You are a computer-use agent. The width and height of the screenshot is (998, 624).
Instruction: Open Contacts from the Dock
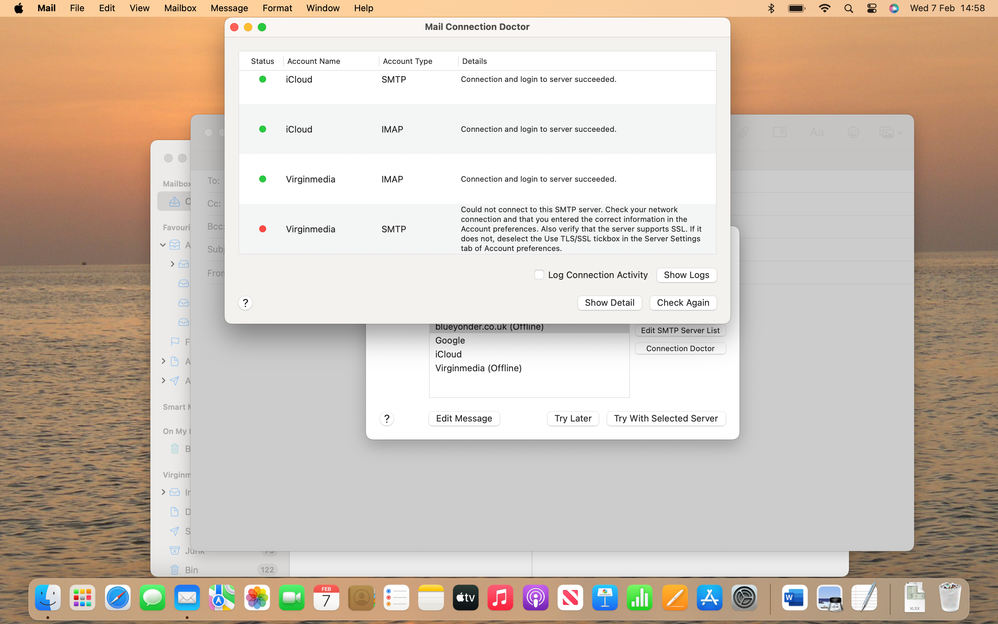click(x=361, y=598)
